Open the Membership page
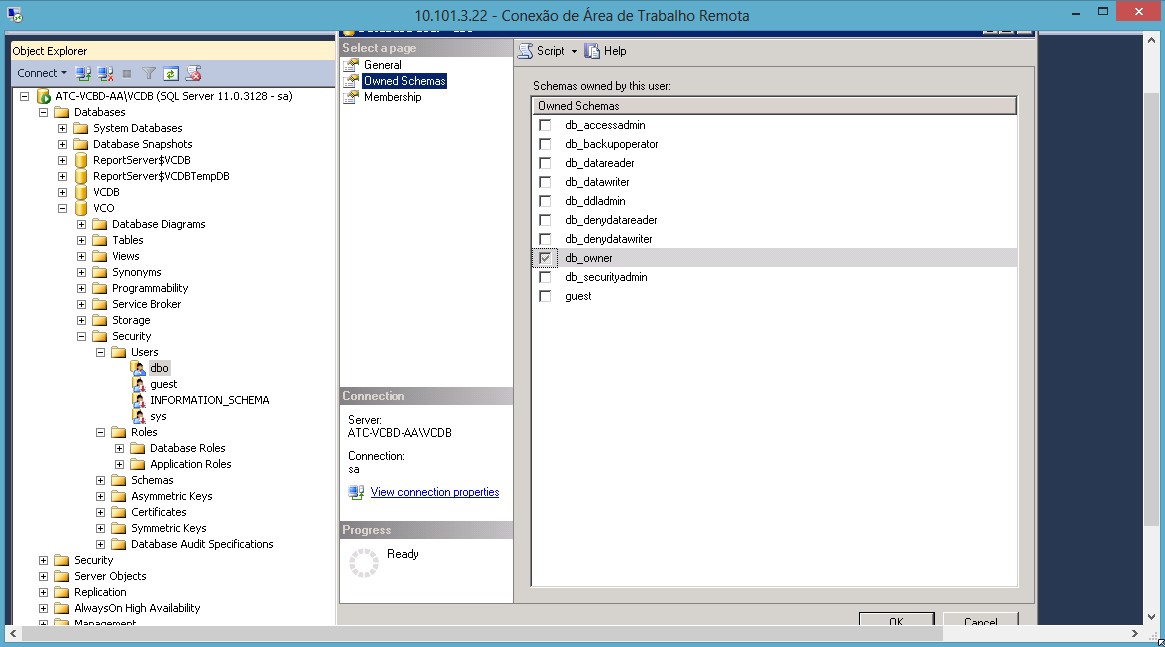The height and width of the screenshot is (647, 1165). pyautogui.click(x=392, y=97)
